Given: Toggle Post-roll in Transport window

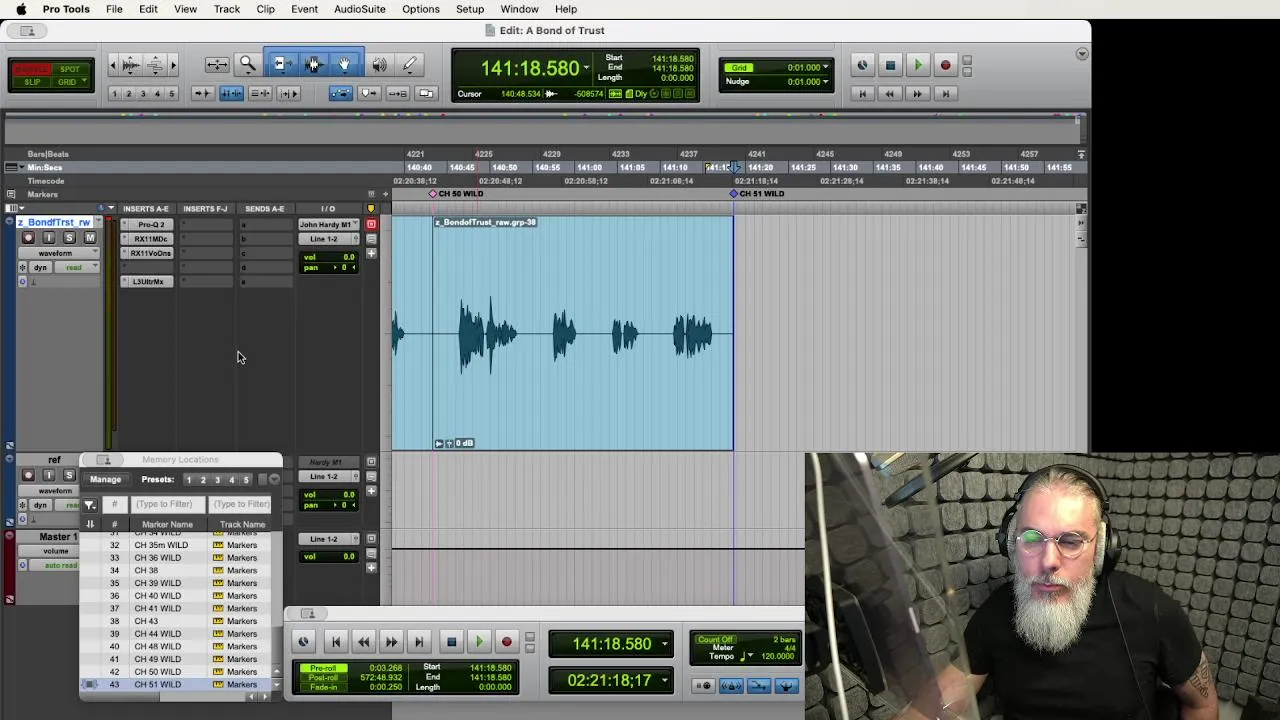Looking at the screenshot, I should tap(323, 678).
